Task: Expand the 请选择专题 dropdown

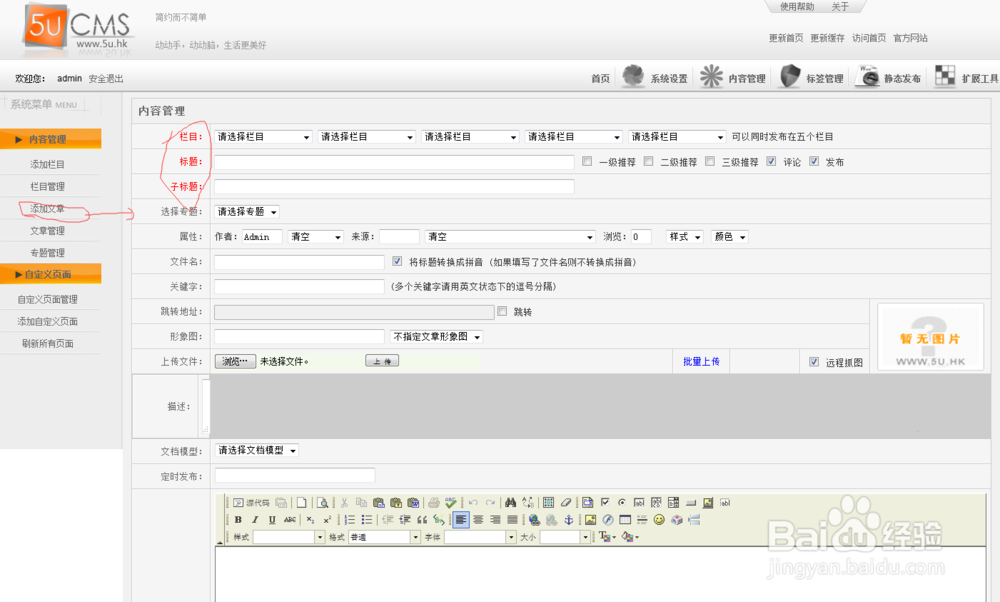Action: click(245, 211)
